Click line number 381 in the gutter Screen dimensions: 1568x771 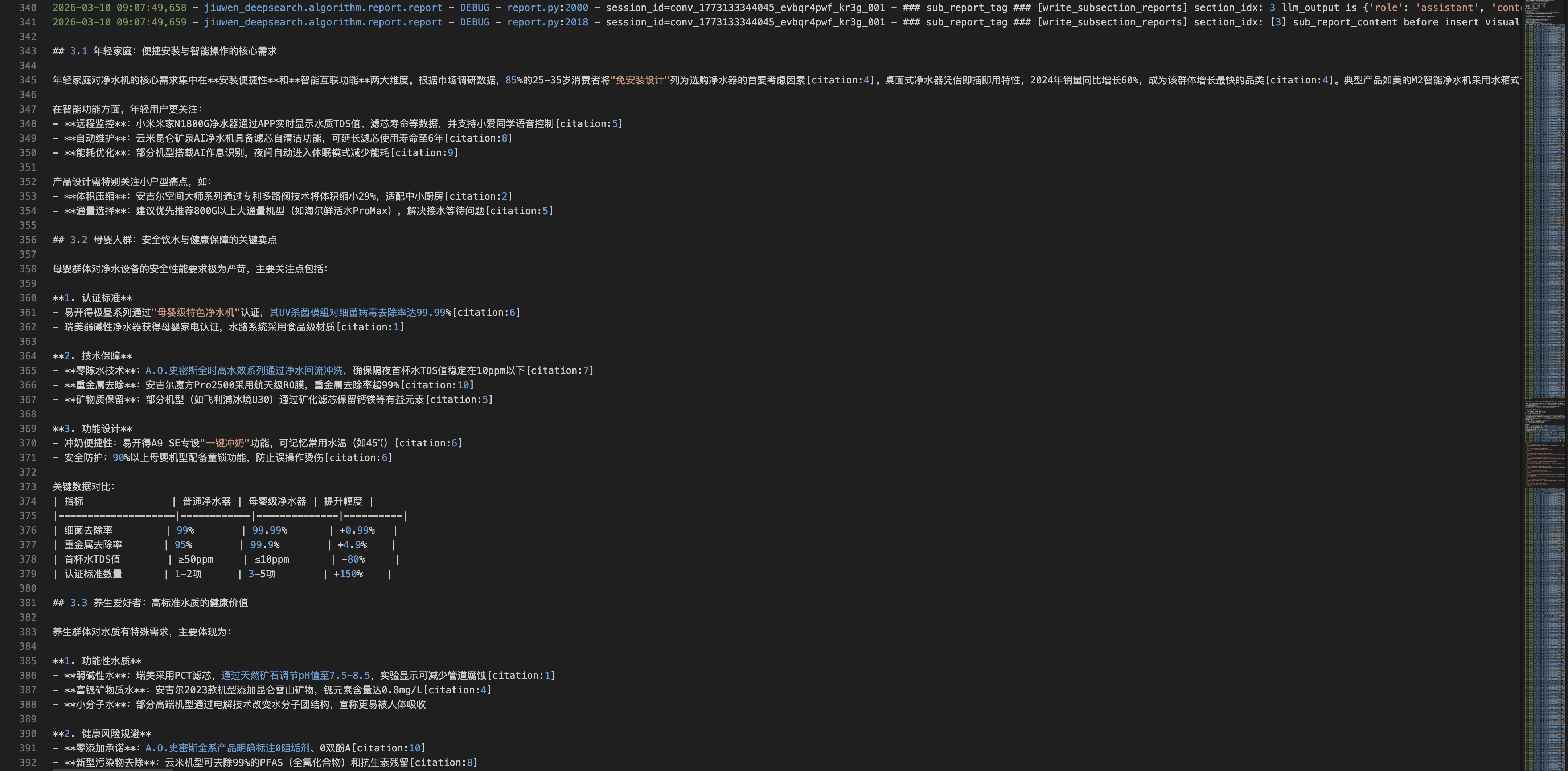point(28,603)
